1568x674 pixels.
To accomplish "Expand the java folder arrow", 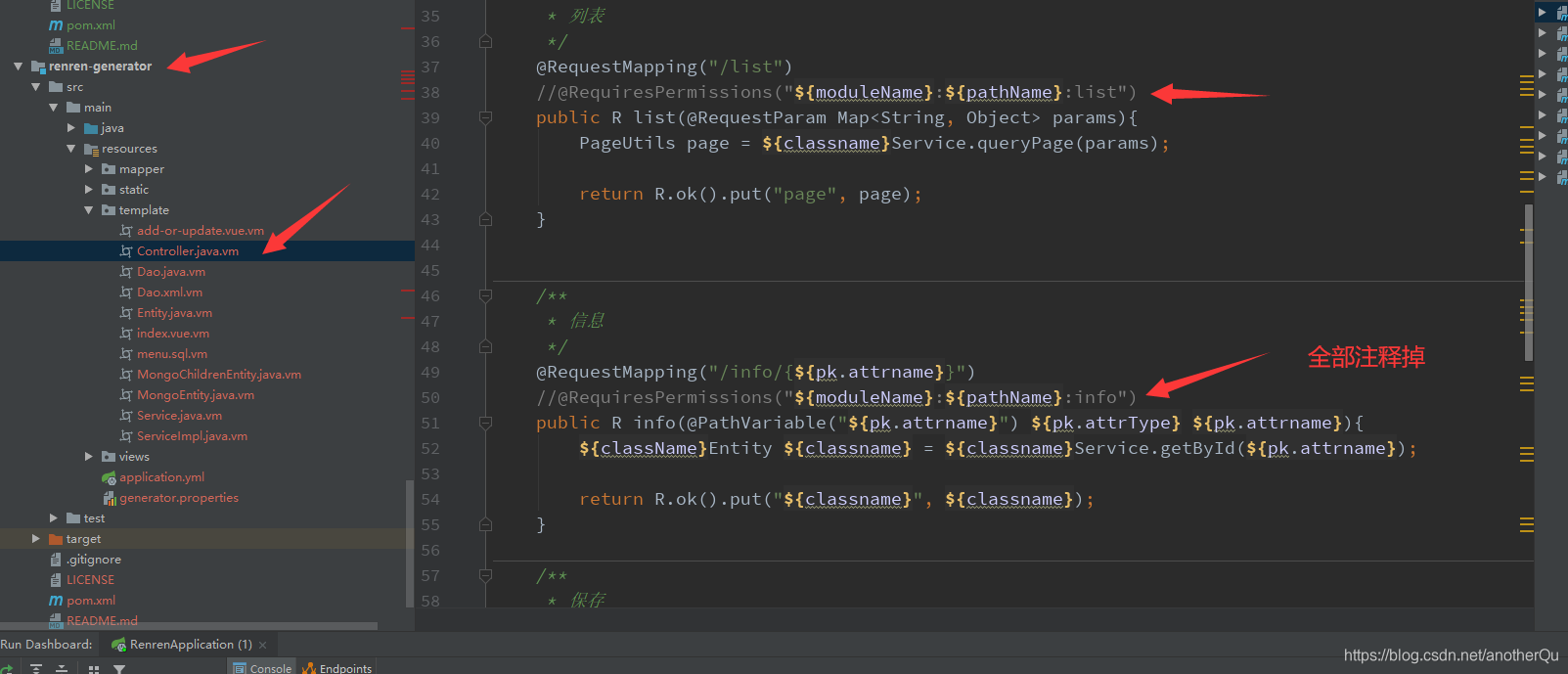I will click(x=70, y=128).
